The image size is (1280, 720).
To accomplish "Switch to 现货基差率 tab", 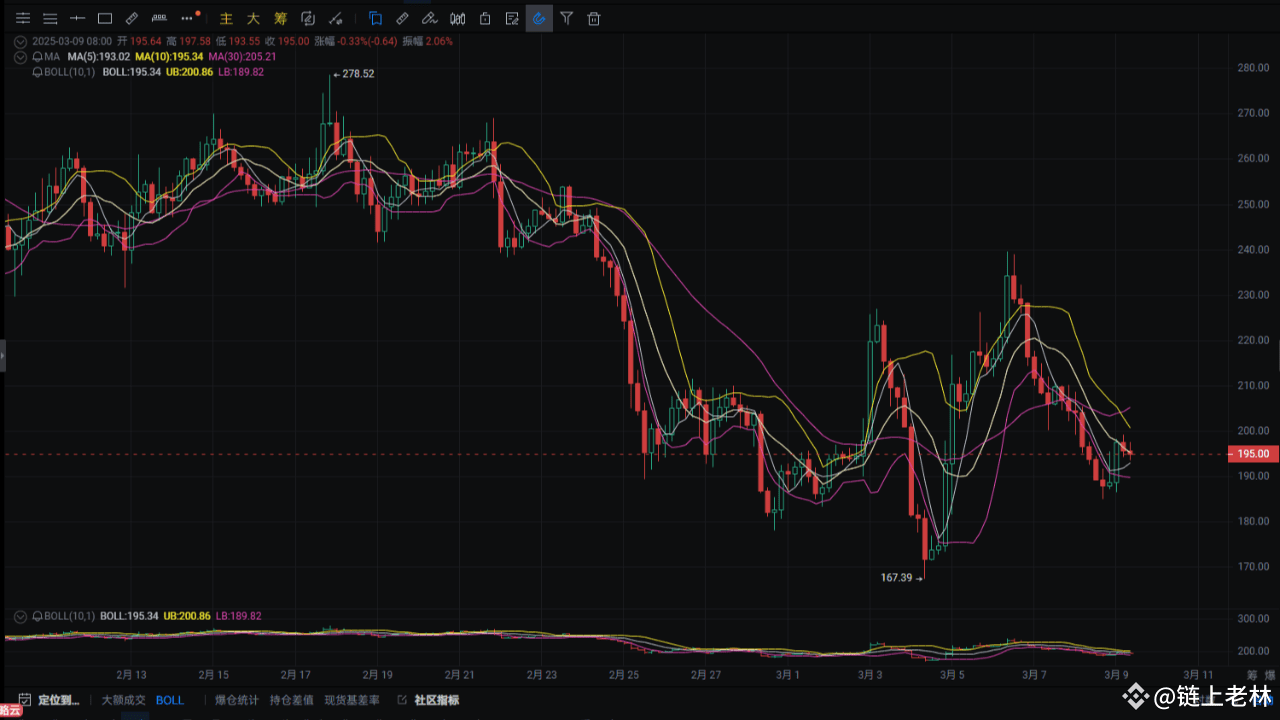I will pos(352,700).
